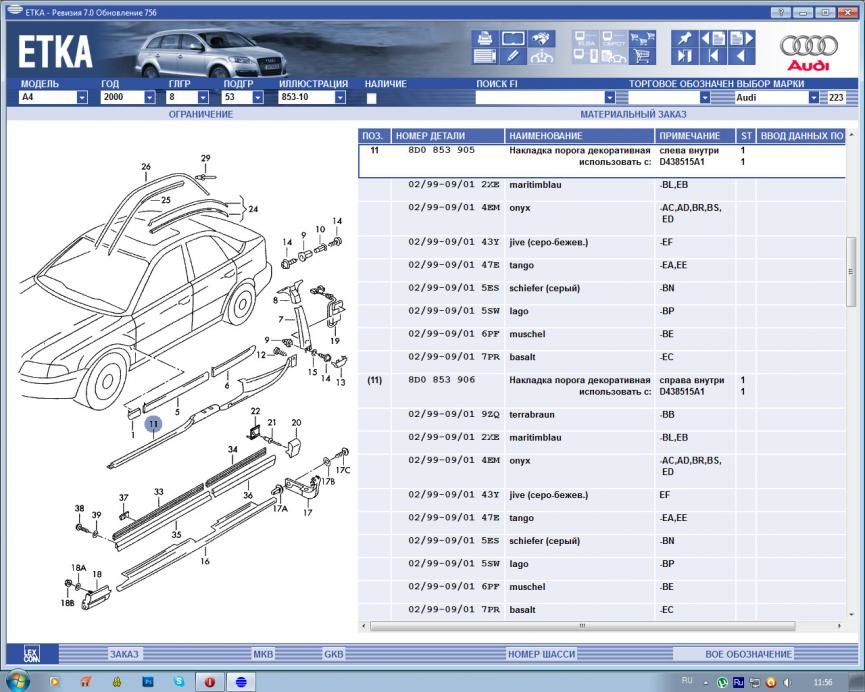Select highlighted callout 11 in the diagram

(x=153, y=424)
